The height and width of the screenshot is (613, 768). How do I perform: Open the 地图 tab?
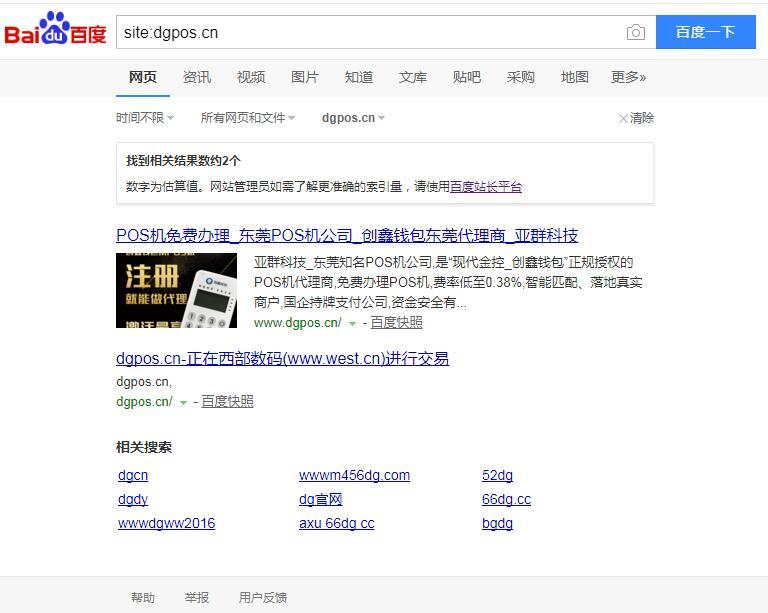pyautogui.click(x=574, y=77)
